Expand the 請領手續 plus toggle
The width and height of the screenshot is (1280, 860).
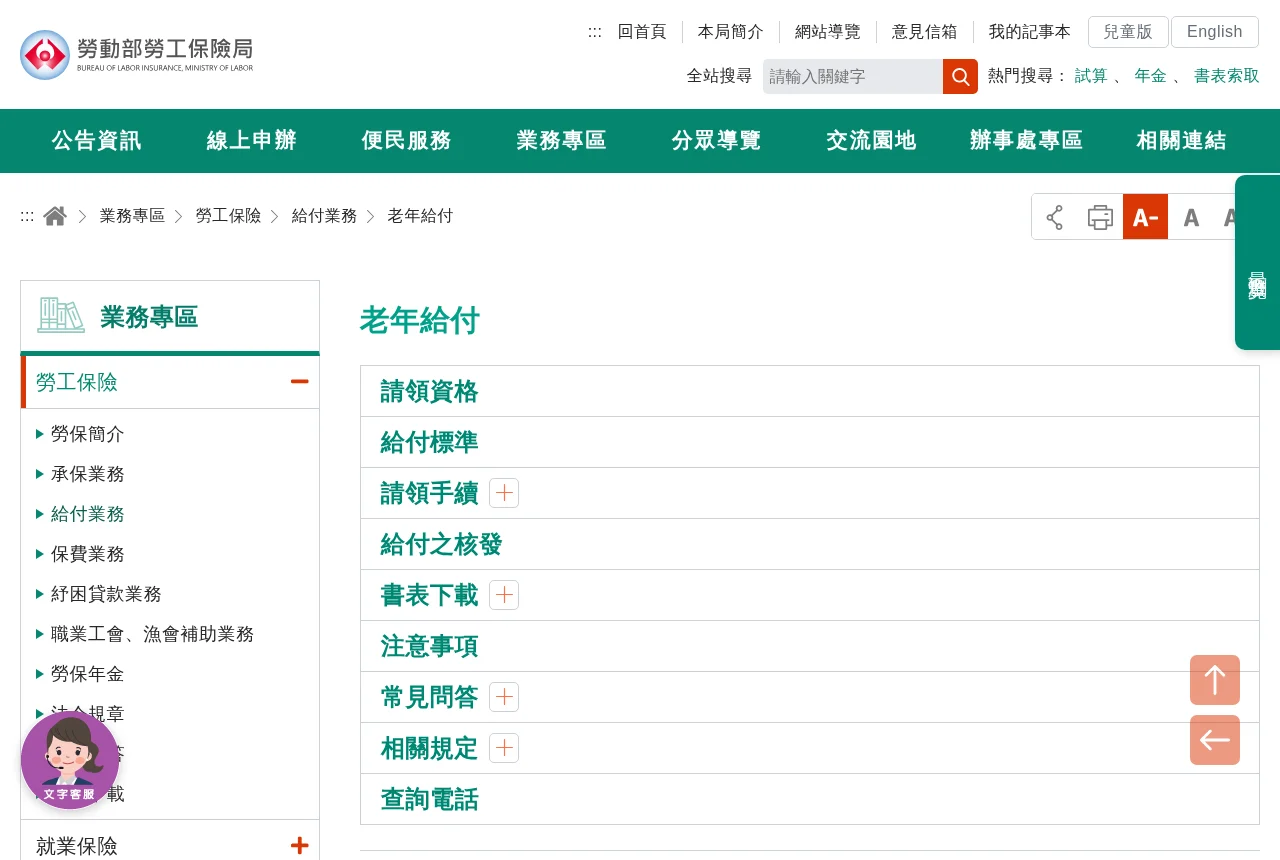click(504, 493)
